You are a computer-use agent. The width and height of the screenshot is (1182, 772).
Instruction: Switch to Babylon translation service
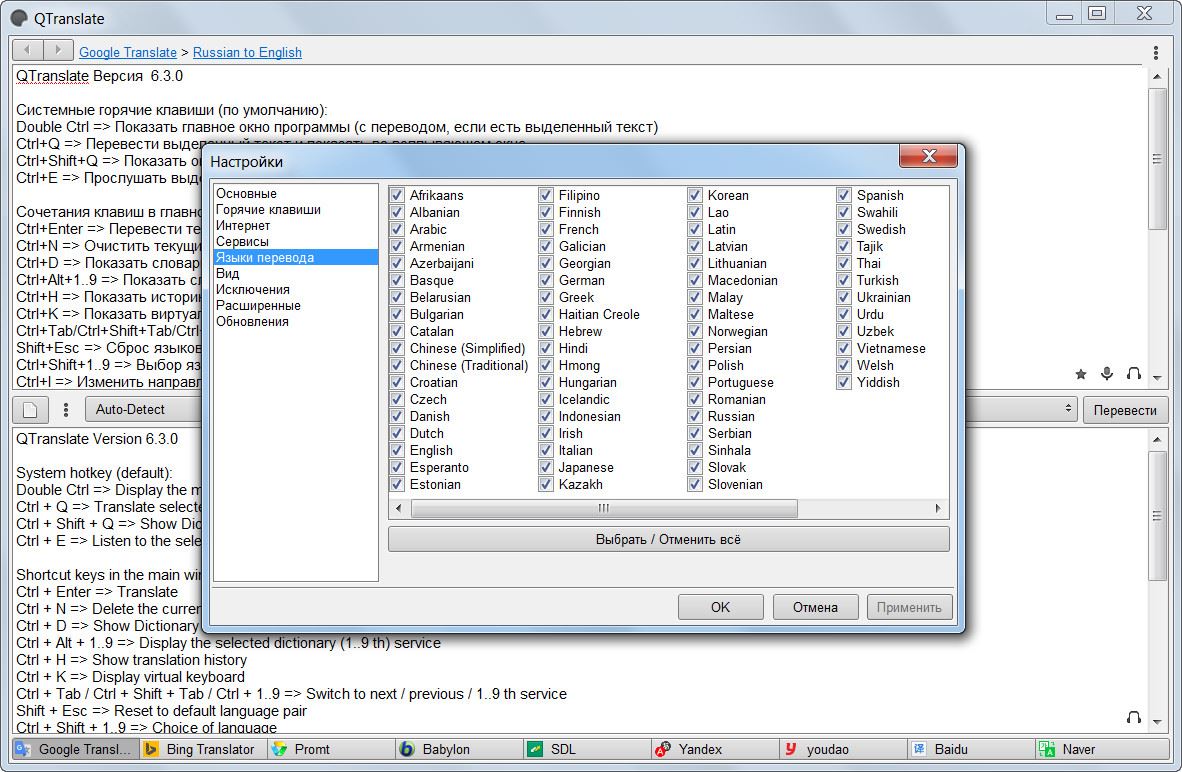pyautogui.click(x=459, y=749)
